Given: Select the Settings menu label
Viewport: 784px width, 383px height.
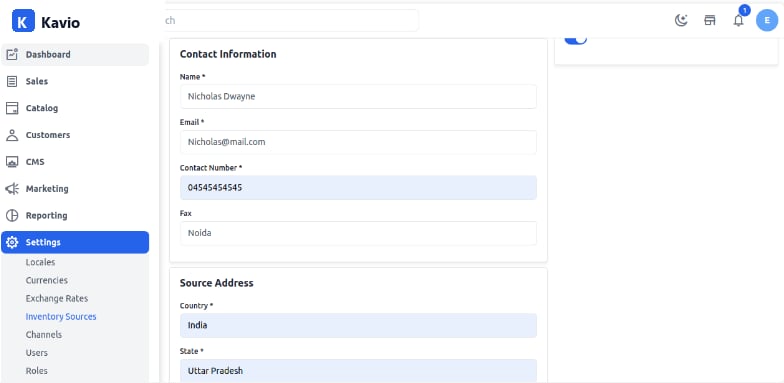Looking at the screenshot, I should (x=43, y=242).
